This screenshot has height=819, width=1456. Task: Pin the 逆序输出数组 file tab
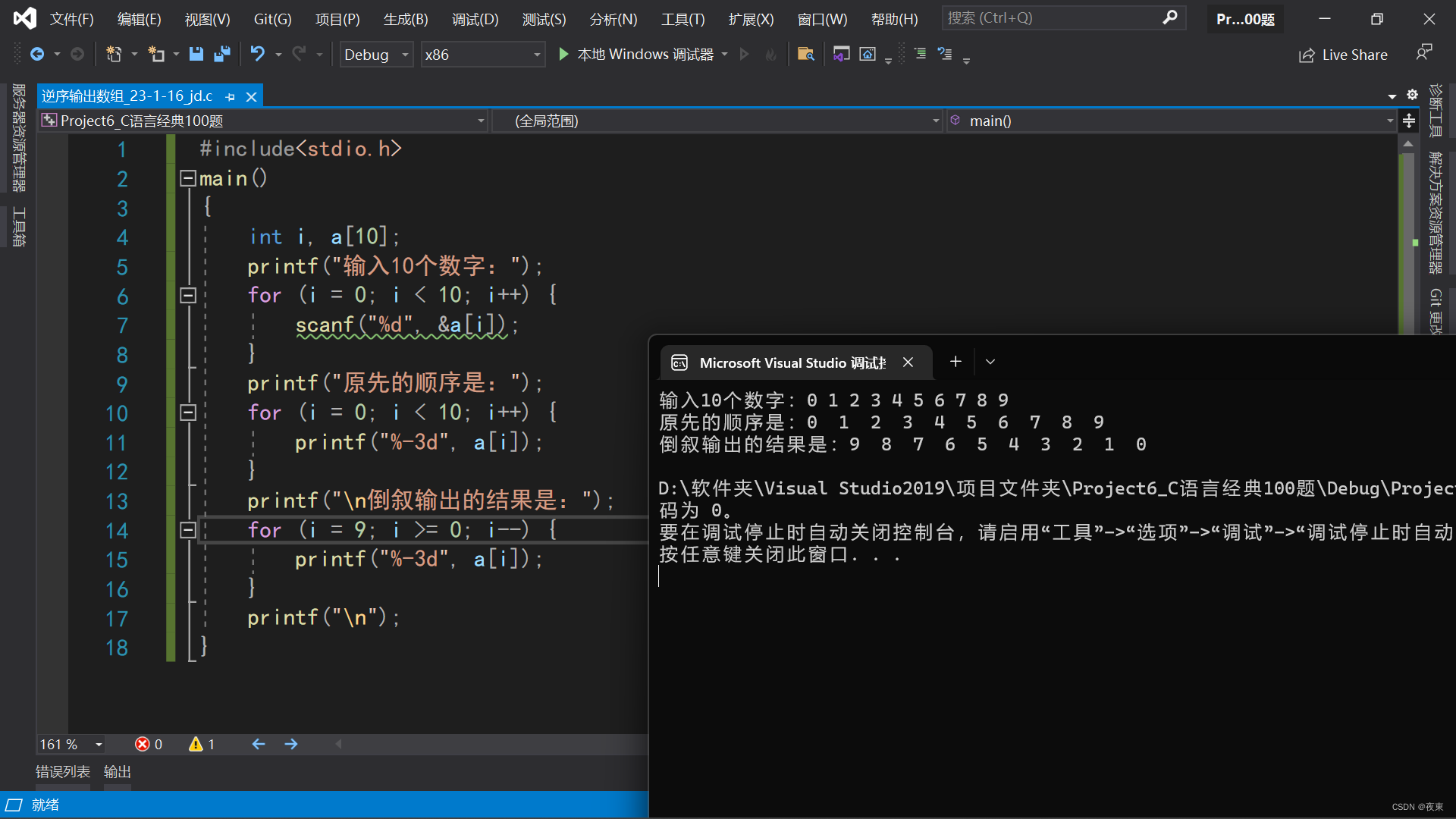click(231, 96)
